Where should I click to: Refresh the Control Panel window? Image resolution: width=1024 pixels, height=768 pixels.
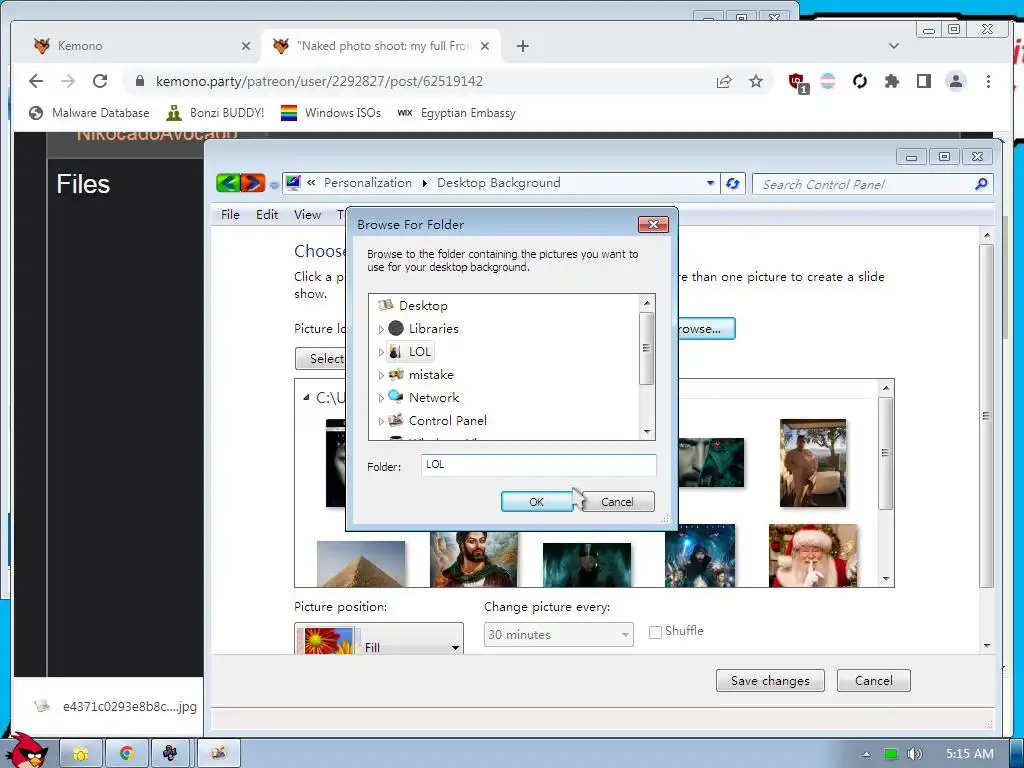(x=733, y=184)
